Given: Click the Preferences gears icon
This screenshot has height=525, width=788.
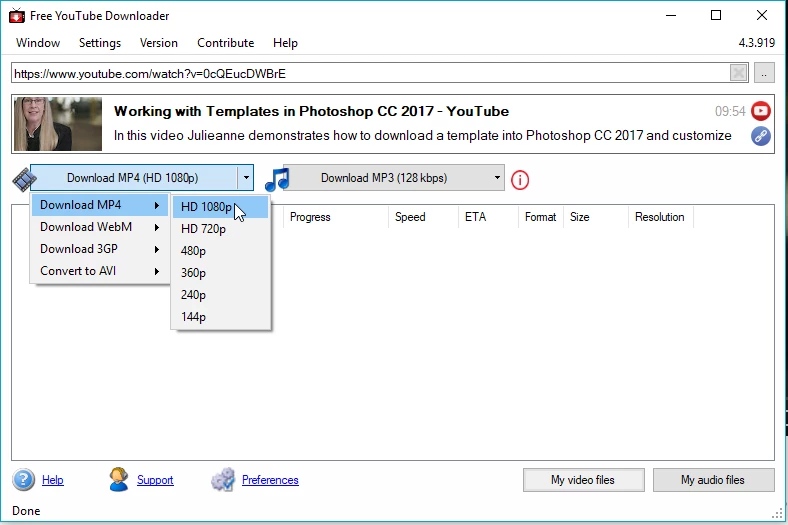Looking at the screenshot, I should tap(223, 479).
